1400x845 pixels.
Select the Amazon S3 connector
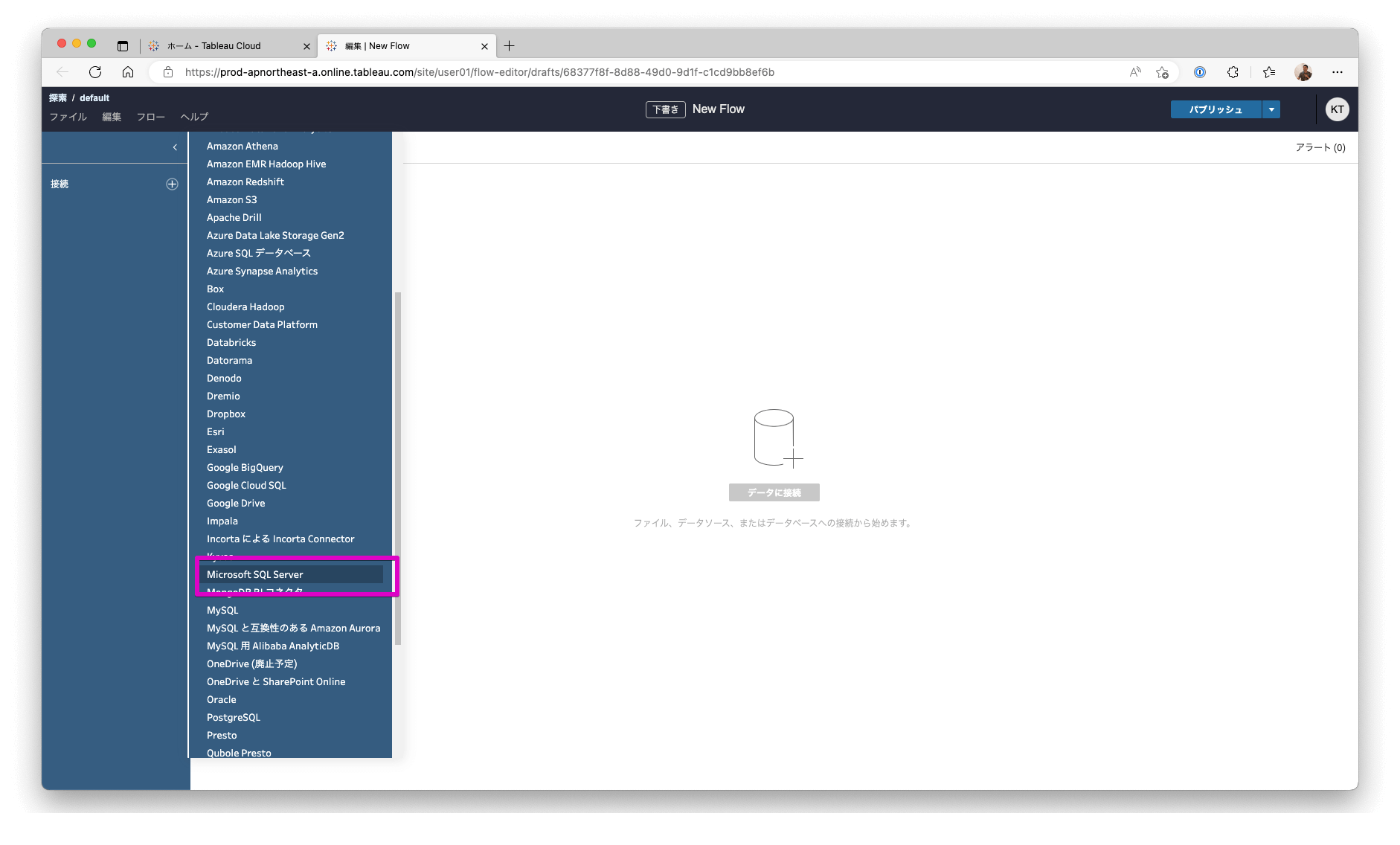[291, 199]
